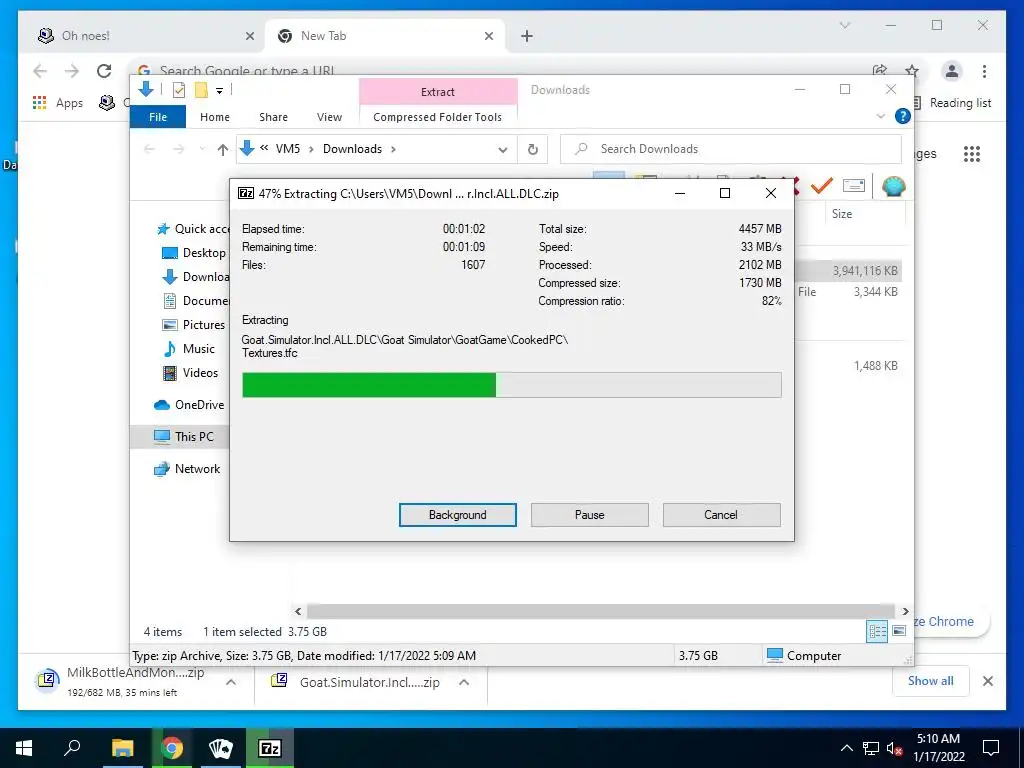This screenshot has height=768, width=1024.
Task: Select Network in navigation pane
Action: (187, 469)
